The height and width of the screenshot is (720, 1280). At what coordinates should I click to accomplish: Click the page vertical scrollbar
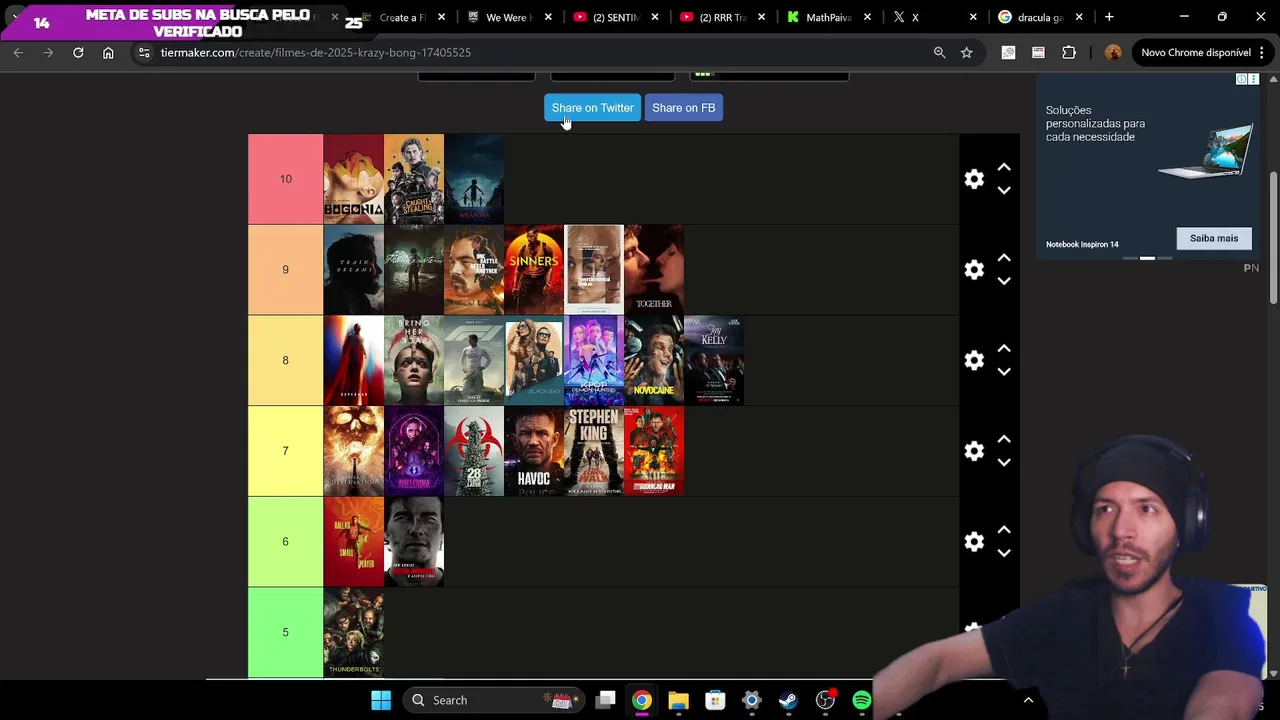pyautogui.click(x=1273, y=238)
